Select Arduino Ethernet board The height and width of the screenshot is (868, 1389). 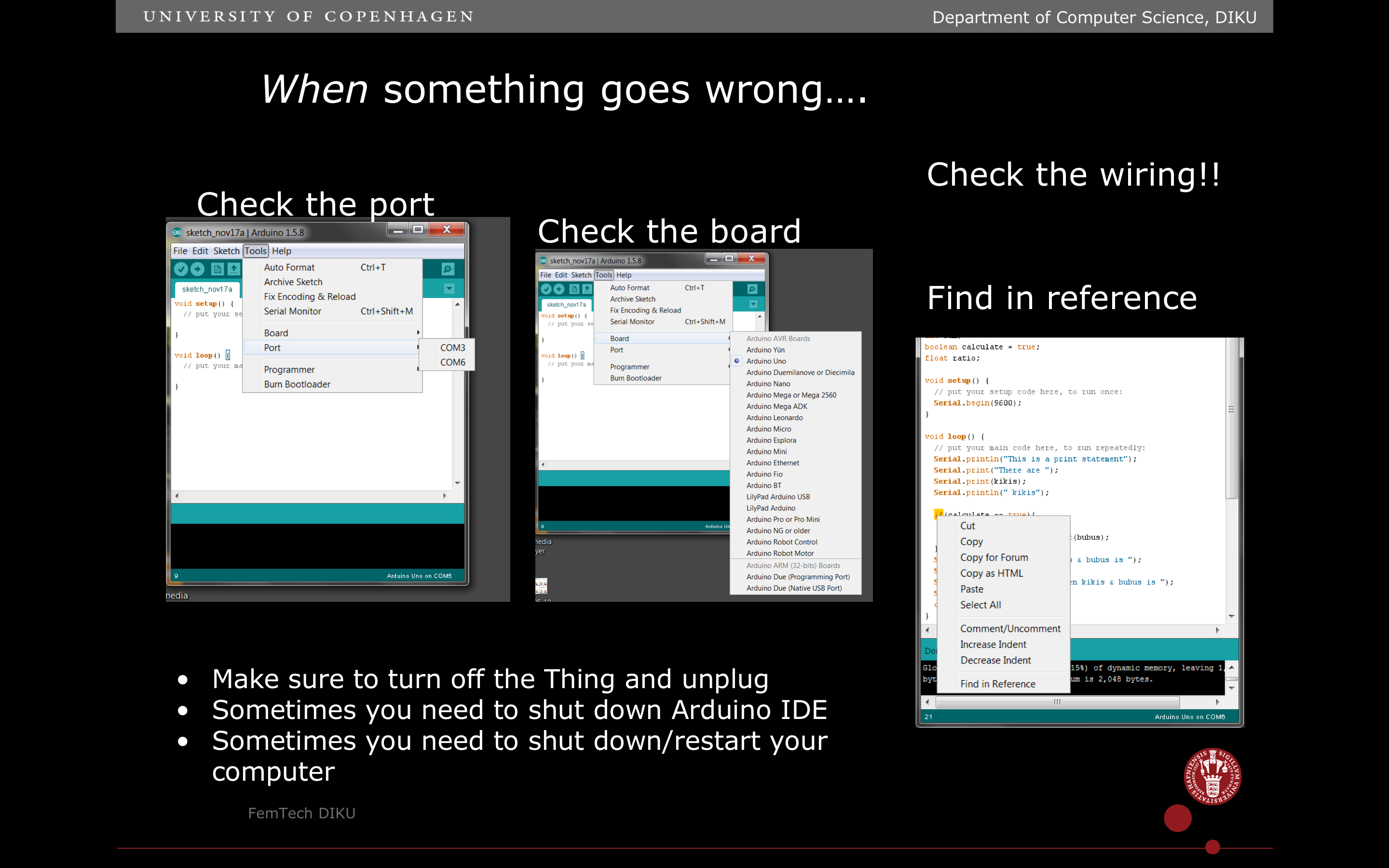point(795,463)
